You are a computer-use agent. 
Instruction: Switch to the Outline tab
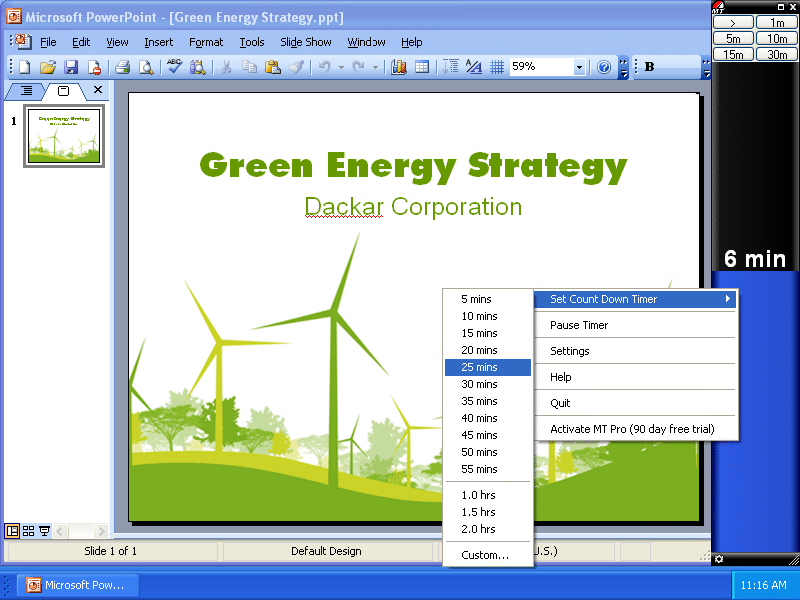click(26, 91)
